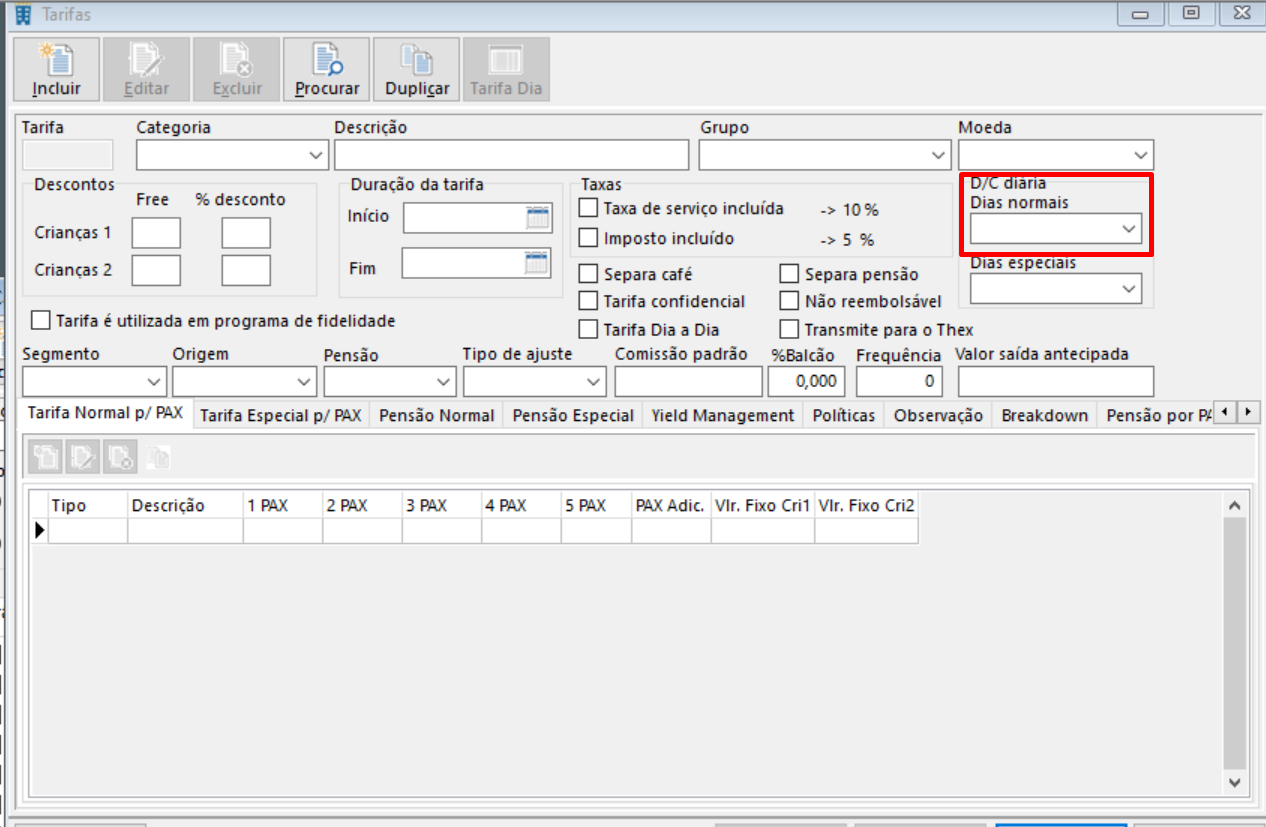This screenshot has height=827, width=1266.
Task: Click the 1 PAX column header
Action: click(x=283, y=506)
